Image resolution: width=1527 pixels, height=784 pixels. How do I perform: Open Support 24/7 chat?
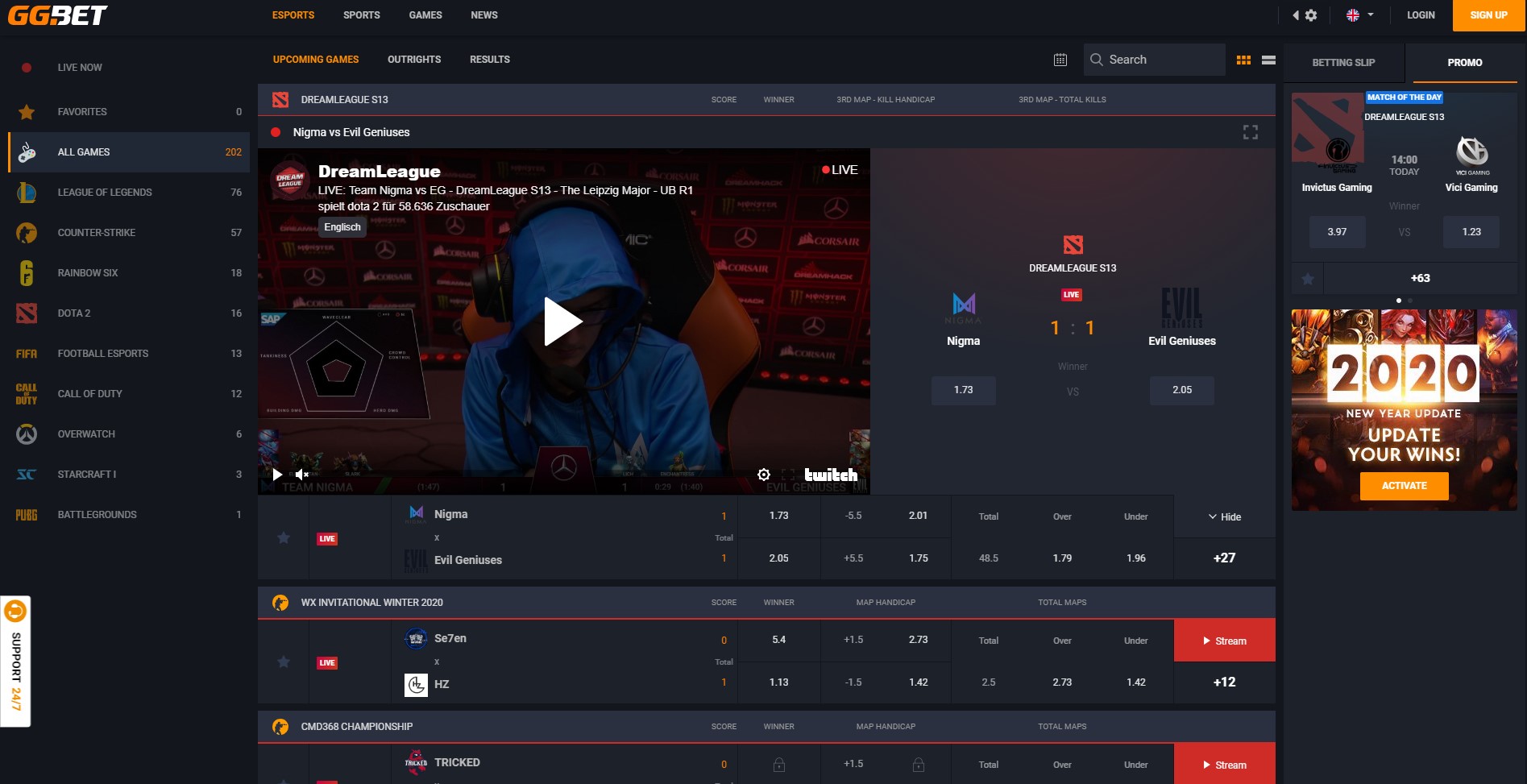[15, 662]
